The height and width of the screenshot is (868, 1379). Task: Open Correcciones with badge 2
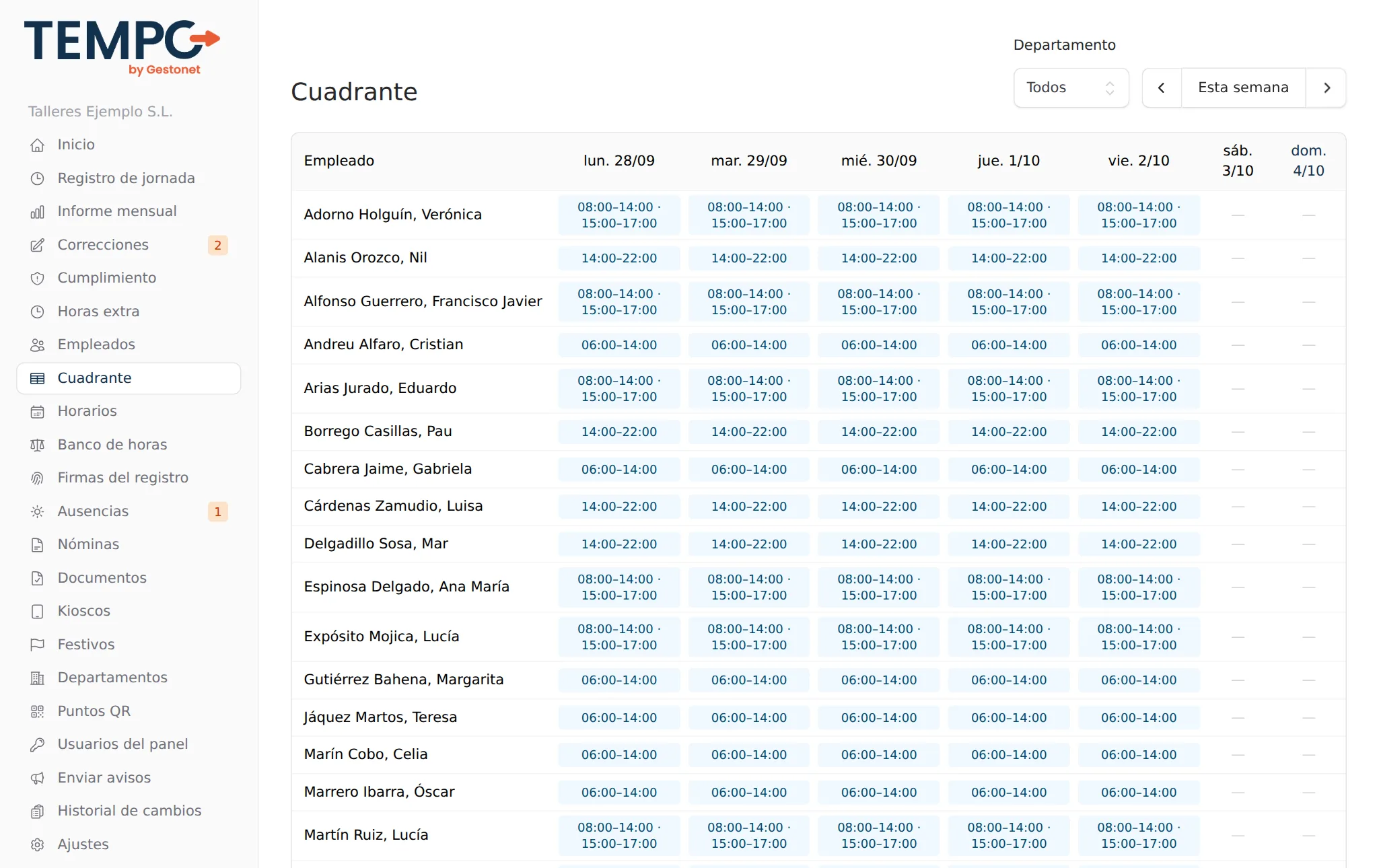129,245
